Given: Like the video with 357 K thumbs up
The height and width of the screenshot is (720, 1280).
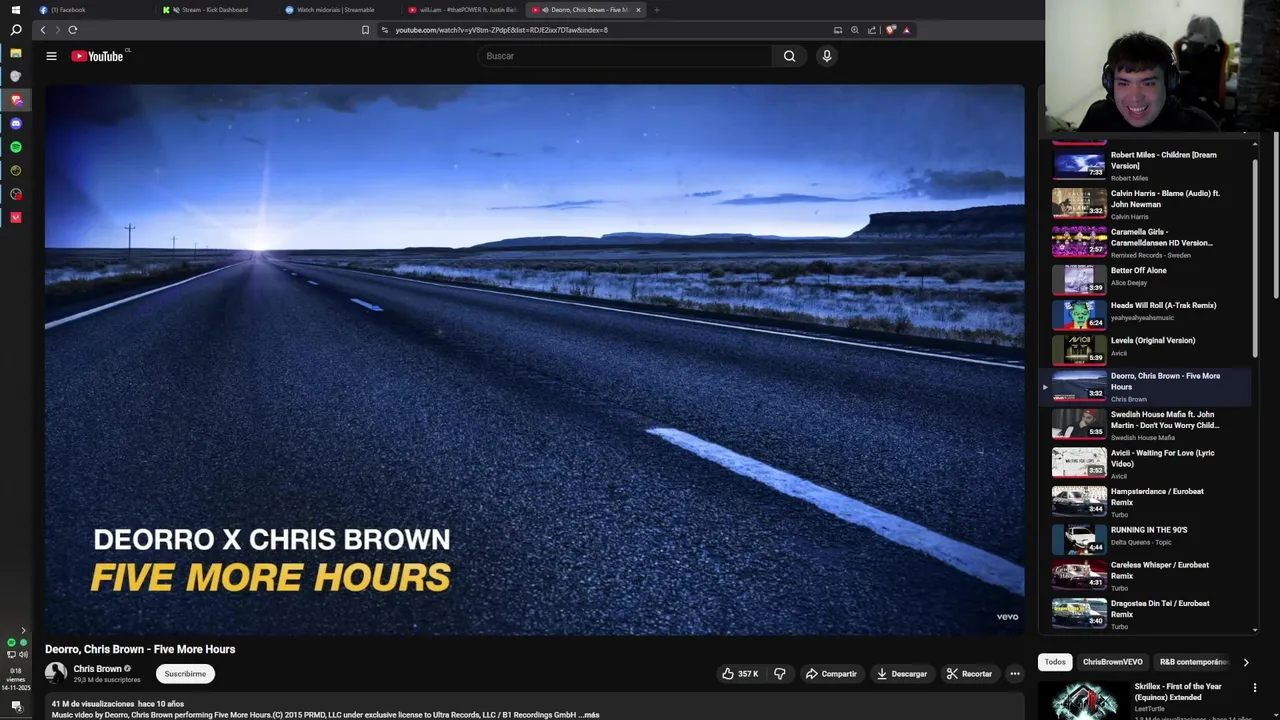Looking at the screenshot, I should coord(740,674).
